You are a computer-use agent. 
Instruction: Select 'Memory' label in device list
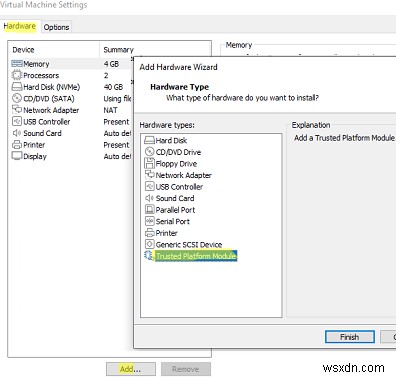36,64
